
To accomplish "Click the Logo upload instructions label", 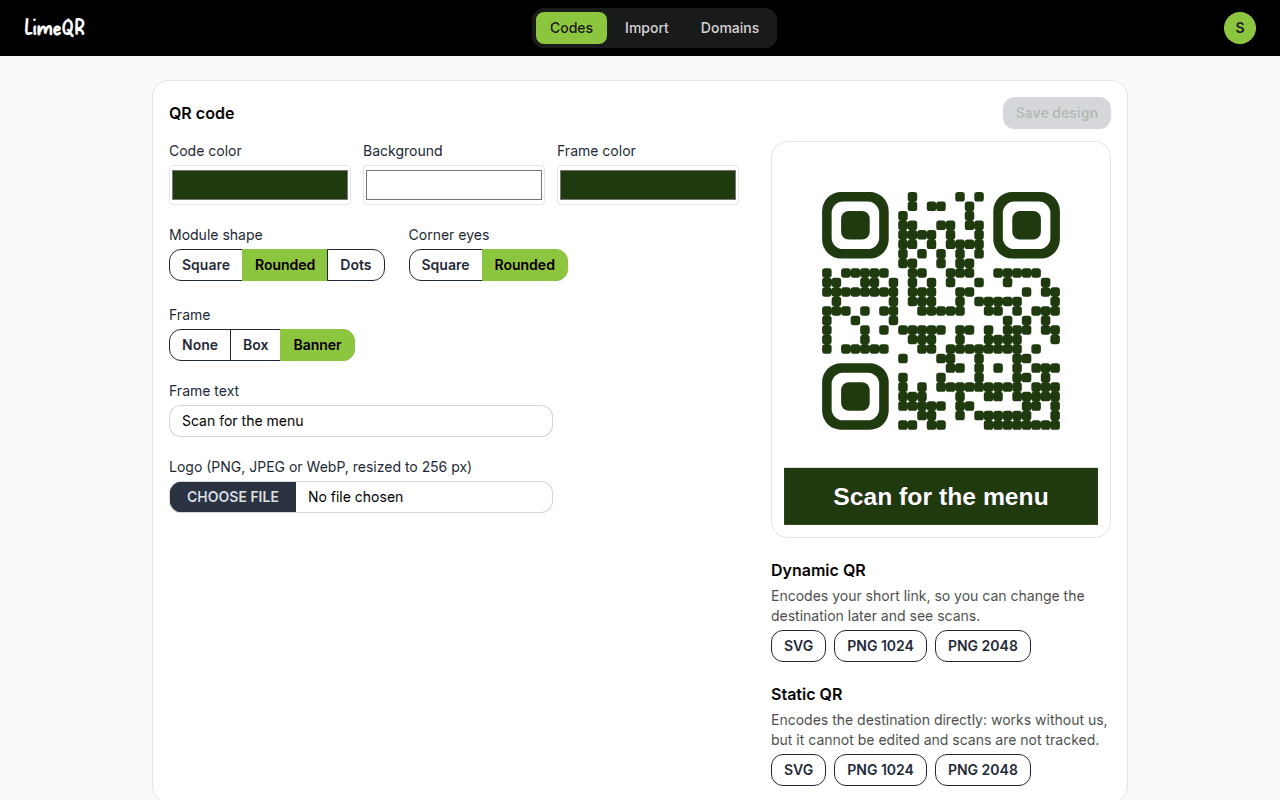I will point(320,467).
